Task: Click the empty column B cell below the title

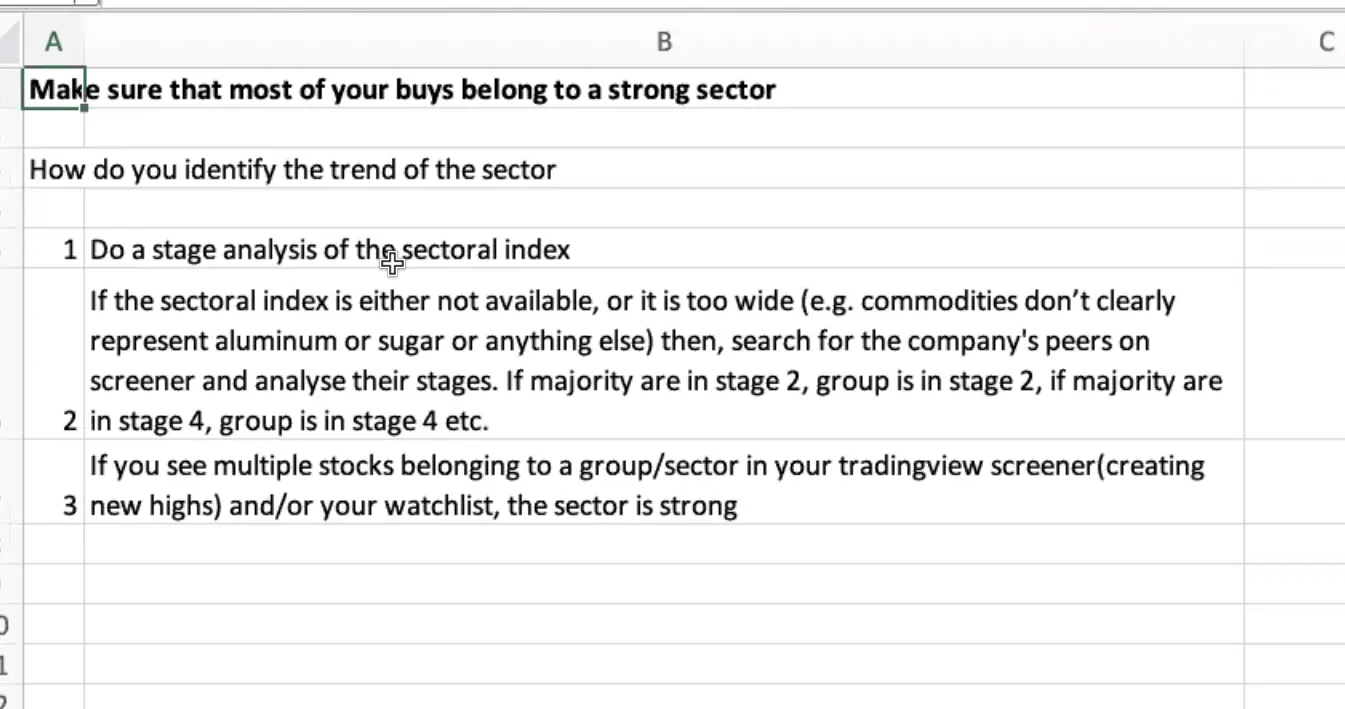Action: tap(663, 128)
